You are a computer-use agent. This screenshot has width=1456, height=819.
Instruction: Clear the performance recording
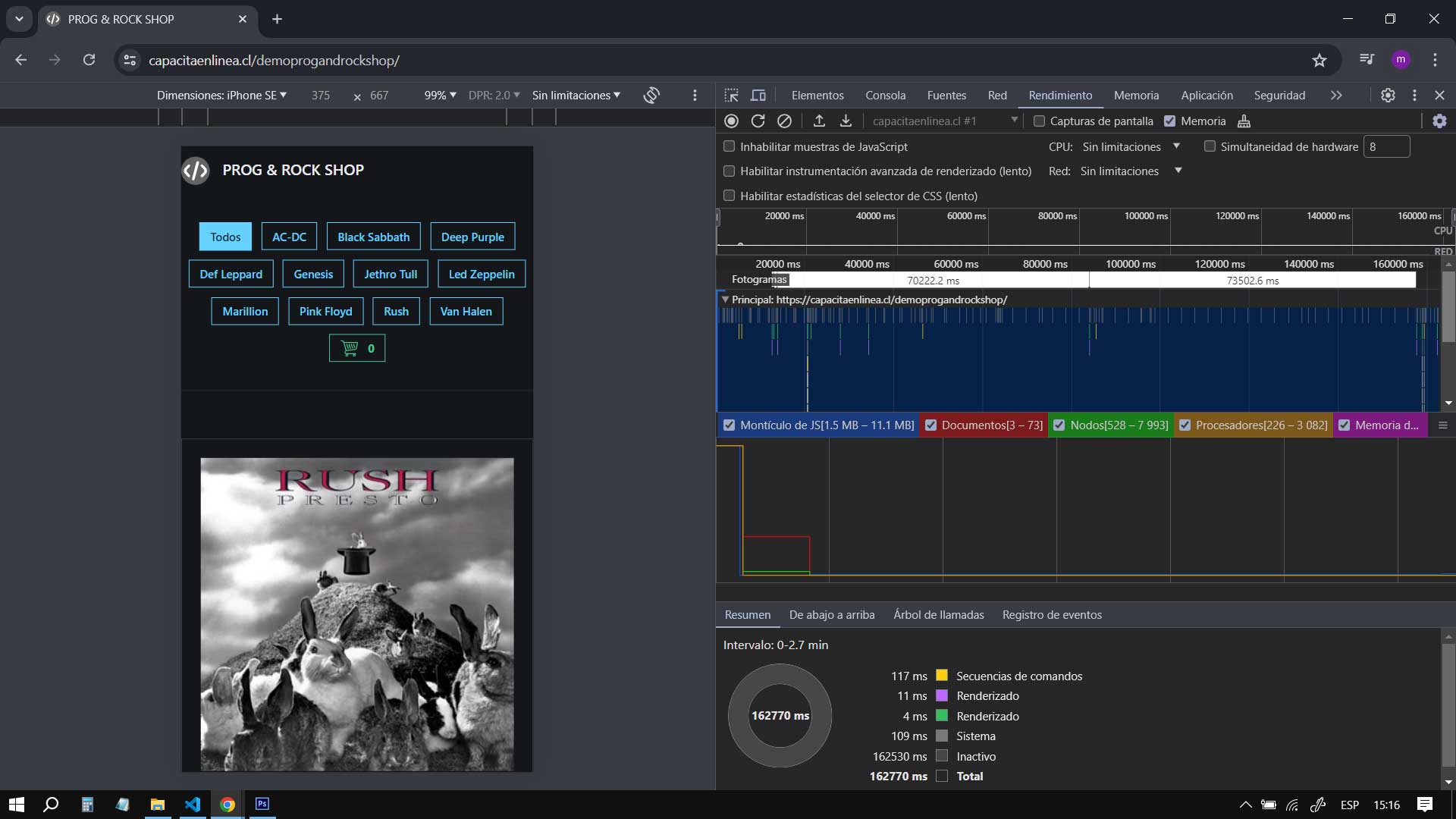click(x=785, y=121)
